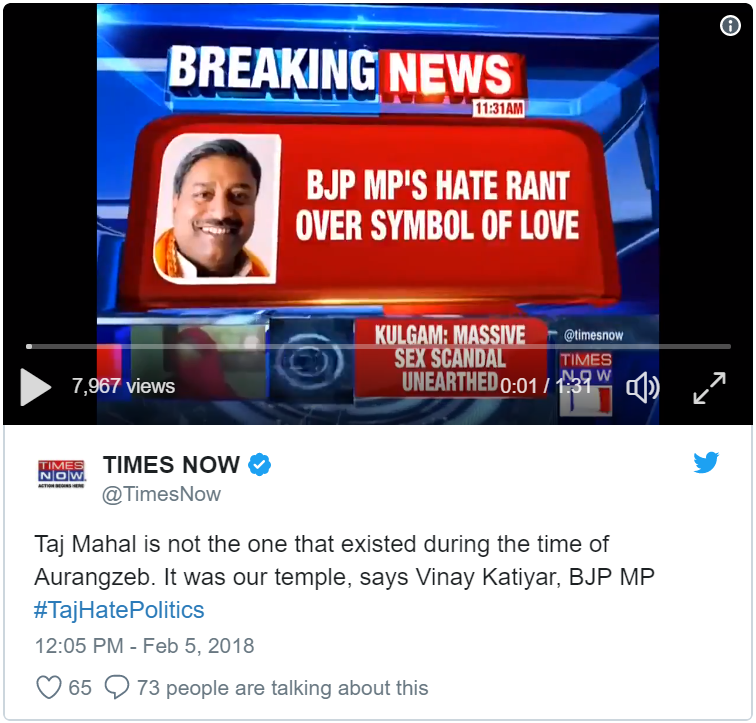The image size is (756, 723).
Task: Click the video elapsed time 0:01 / 1:31
Action: [x=546, y=386]
